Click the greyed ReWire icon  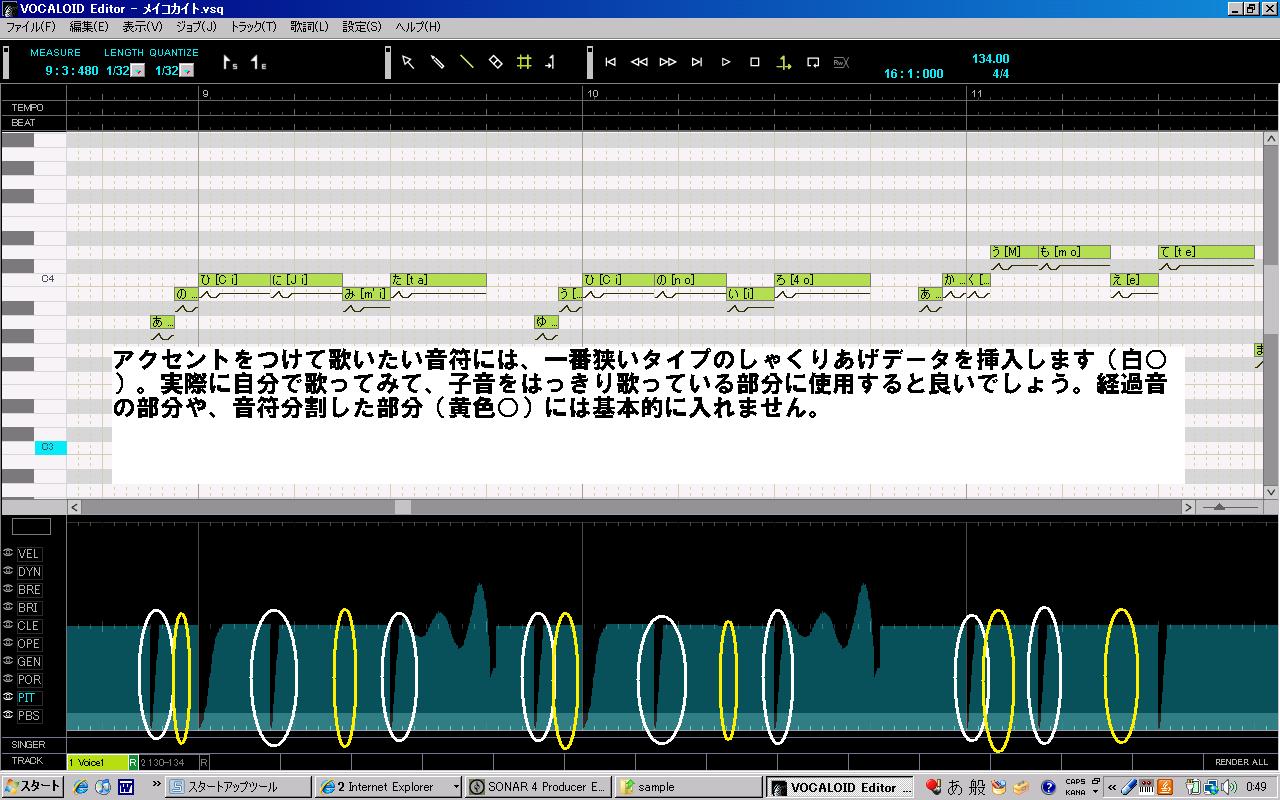coord(841,62)
